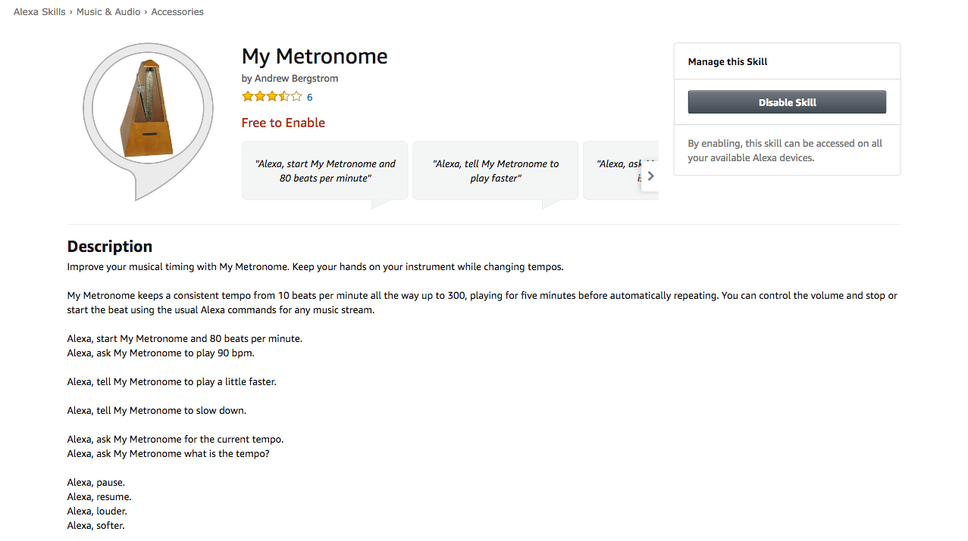Screen dimensions: 968x541
Task: Go to Music & Audio breadcrumb category
Action: (x=108, y=12)
